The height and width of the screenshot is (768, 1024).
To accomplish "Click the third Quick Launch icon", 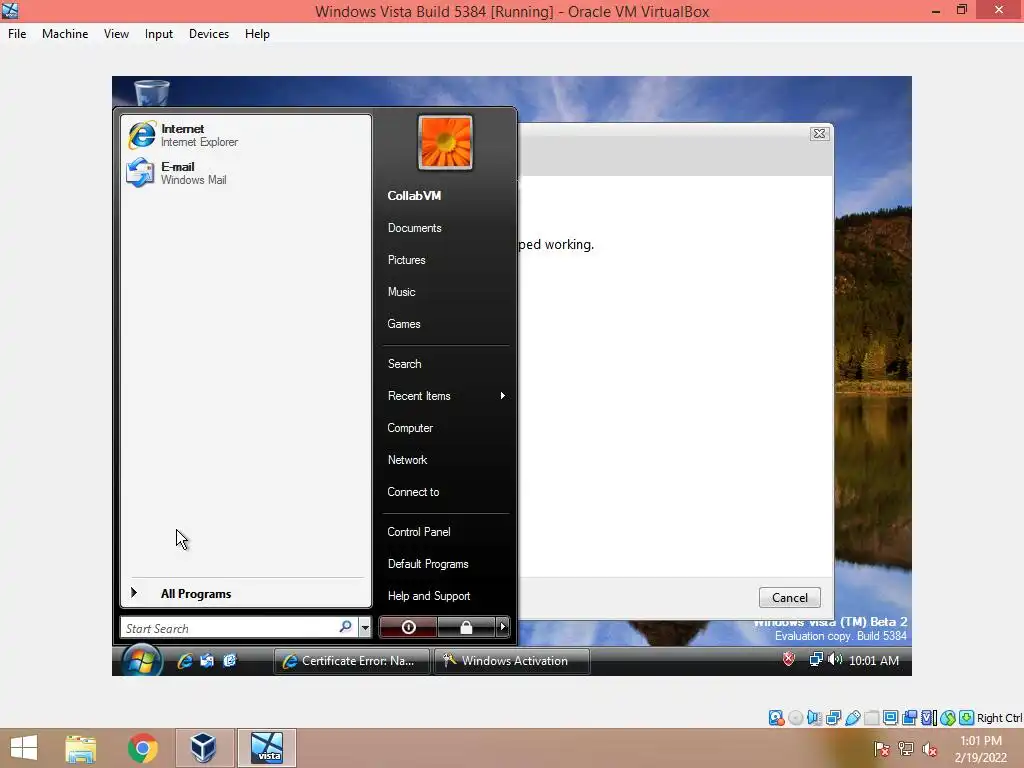I will click(x=229, y=661).
